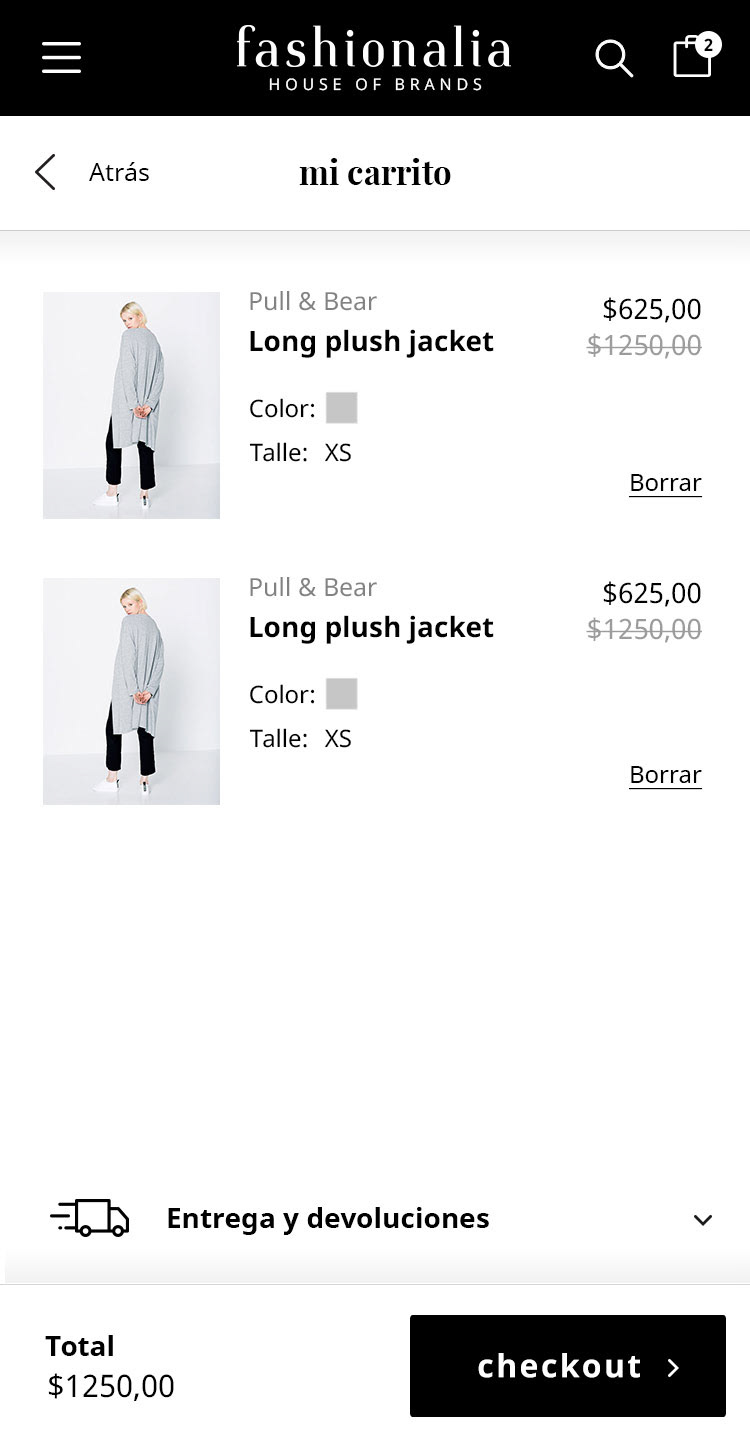Open the first jacket product thumbnail
Image resolution: width=750 pixels, height=1441 pixels.
(x=131, y=405)
